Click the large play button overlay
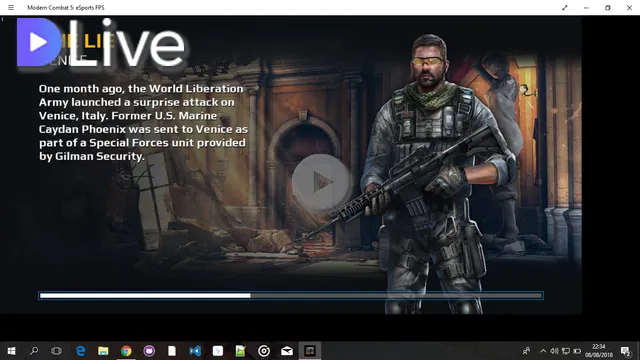640x360 pixels. tap(320, 182)
